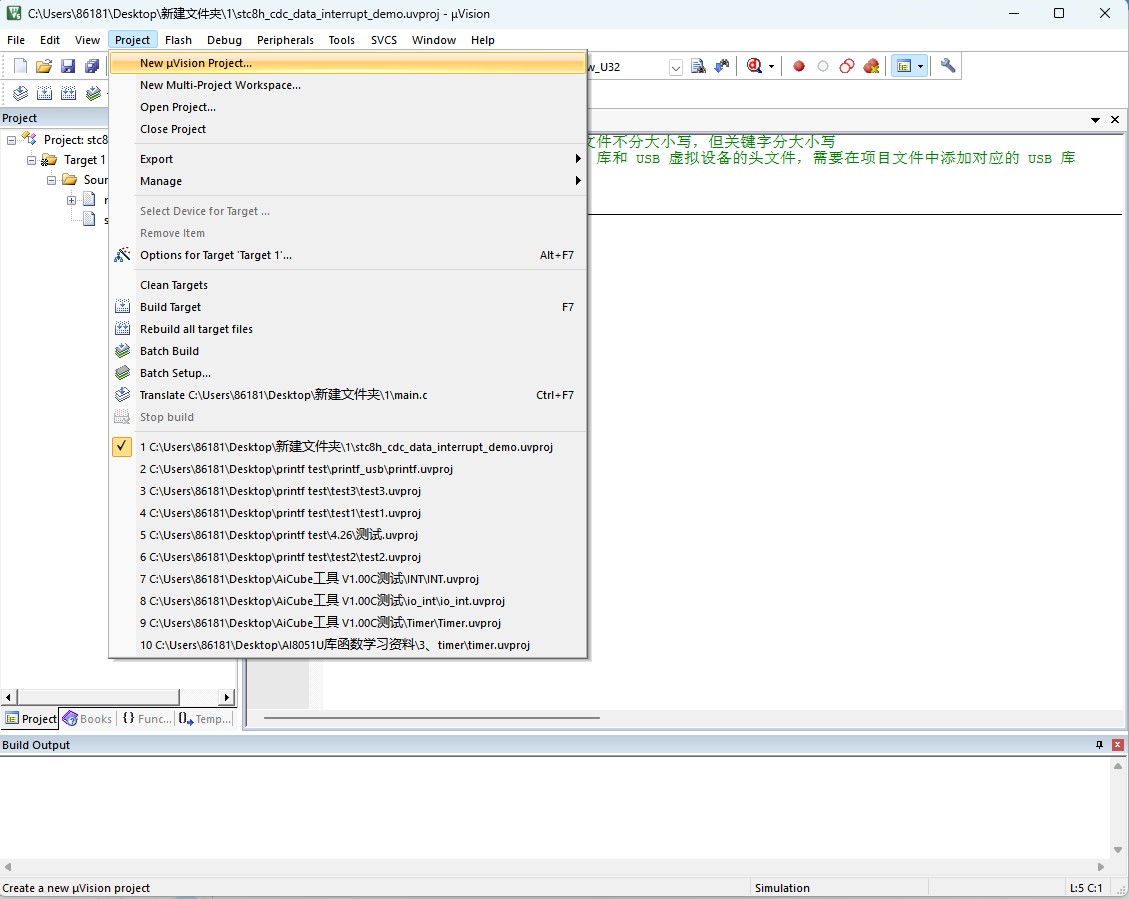Click the Save All toolbar icon
The height and width of the screenshot is (899, 1129).
click(92, 66)
